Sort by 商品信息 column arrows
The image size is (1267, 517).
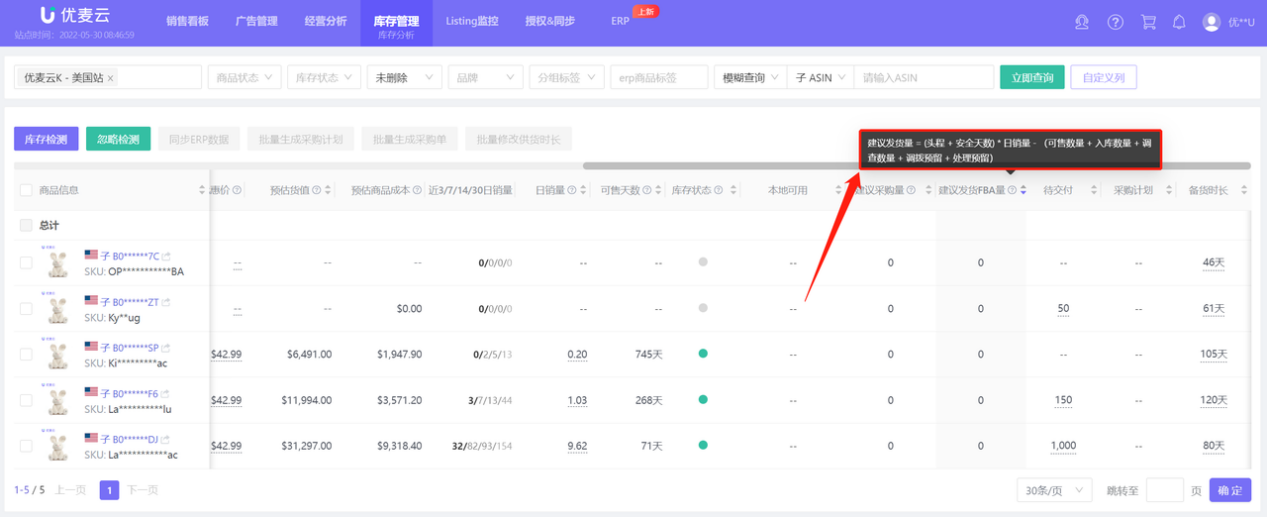(x=202, y=190)
